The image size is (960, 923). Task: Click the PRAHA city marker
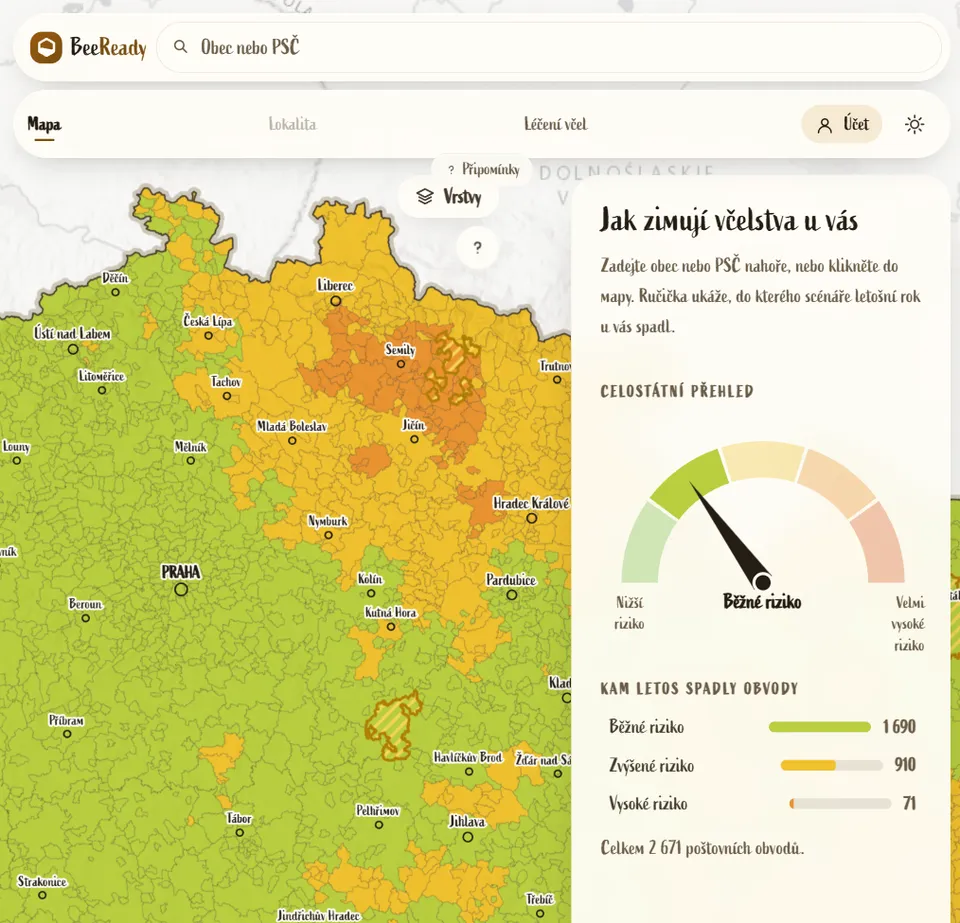181,589
